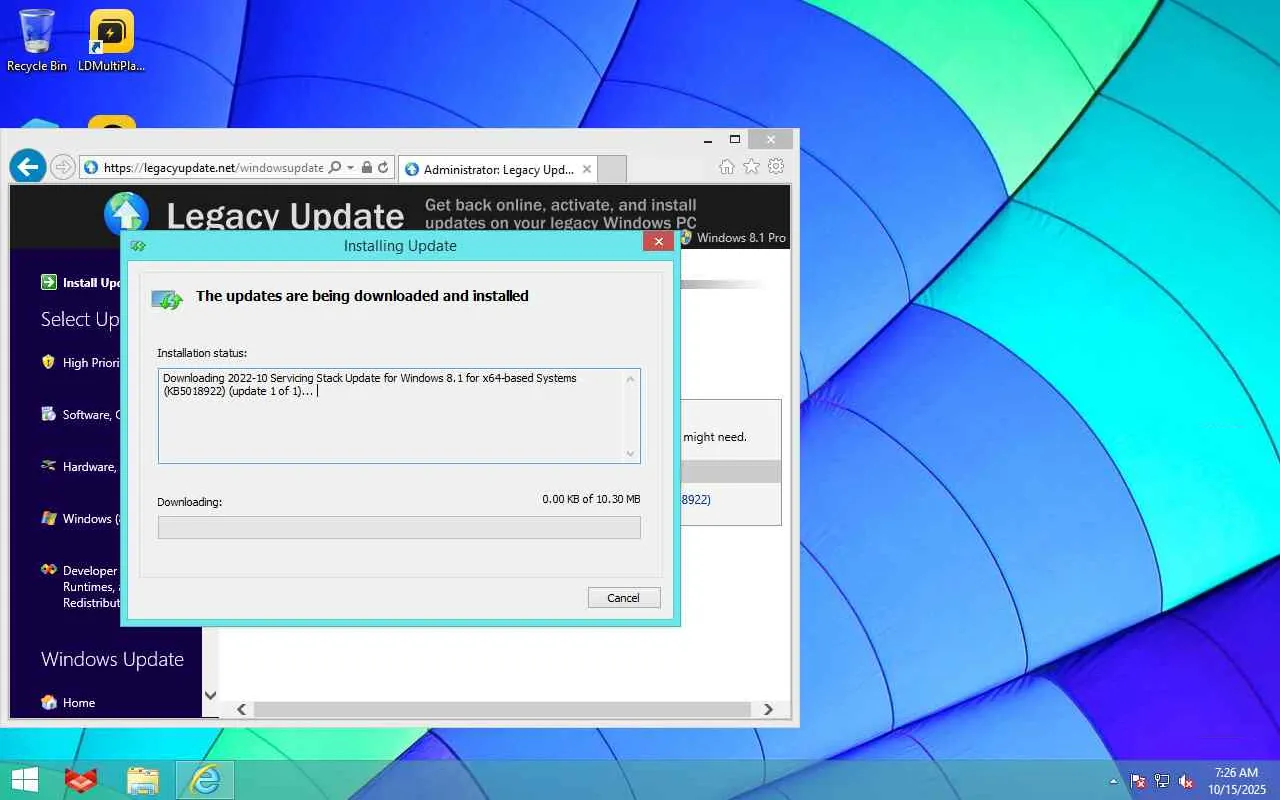Minimize the Internet Explorer window
Screen dimensions: 1280x800
708,139
